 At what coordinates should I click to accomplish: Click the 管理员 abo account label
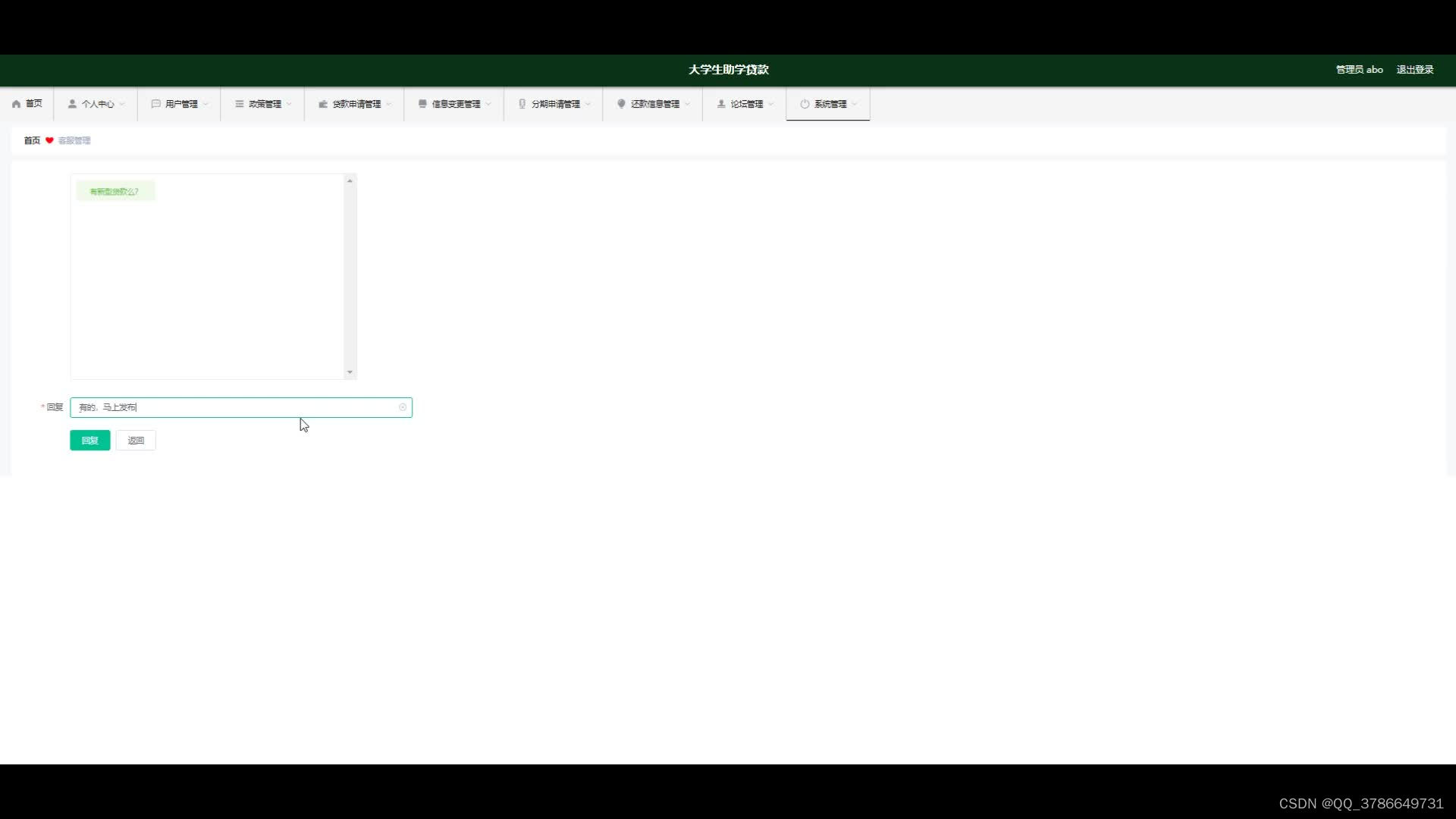click(1359, 70)
